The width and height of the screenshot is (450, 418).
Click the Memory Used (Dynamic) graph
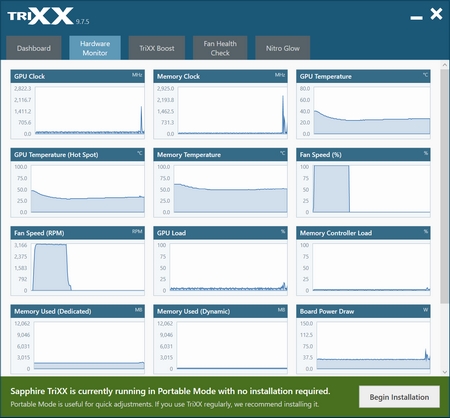click(x=232, y=345)
